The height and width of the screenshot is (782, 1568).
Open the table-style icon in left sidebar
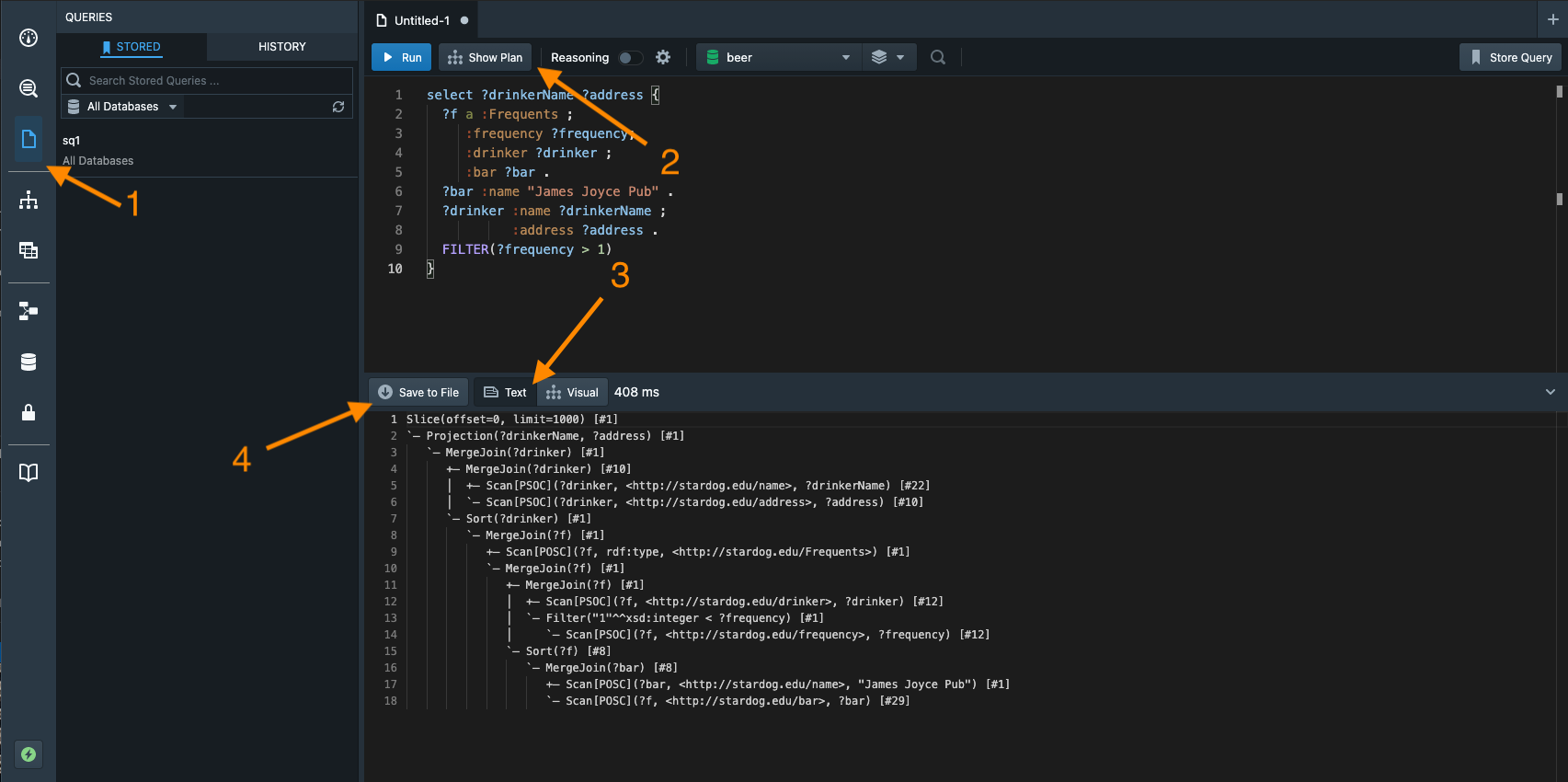click(29, 250)
